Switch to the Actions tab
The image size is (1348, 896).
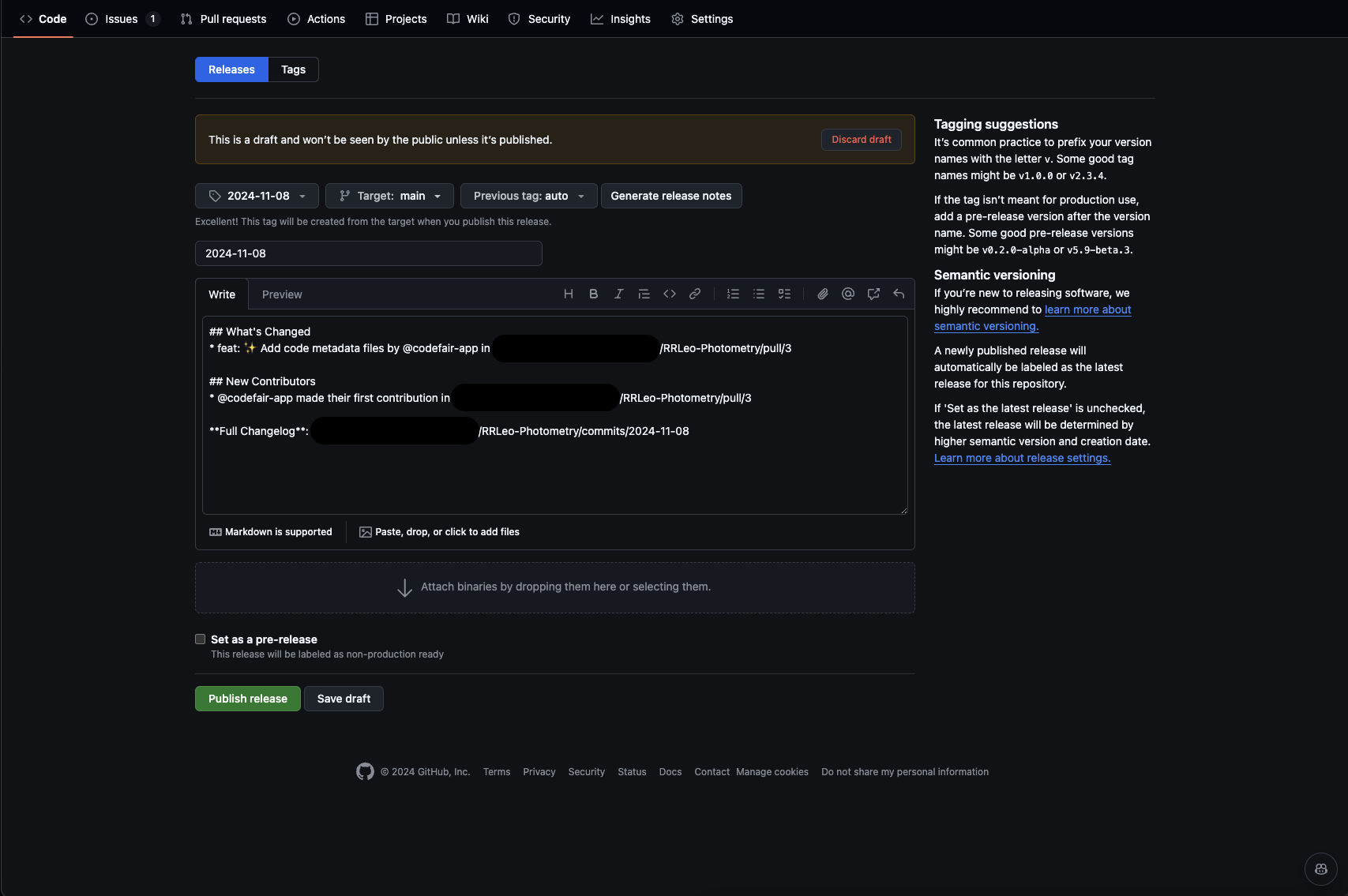[317, 19]
